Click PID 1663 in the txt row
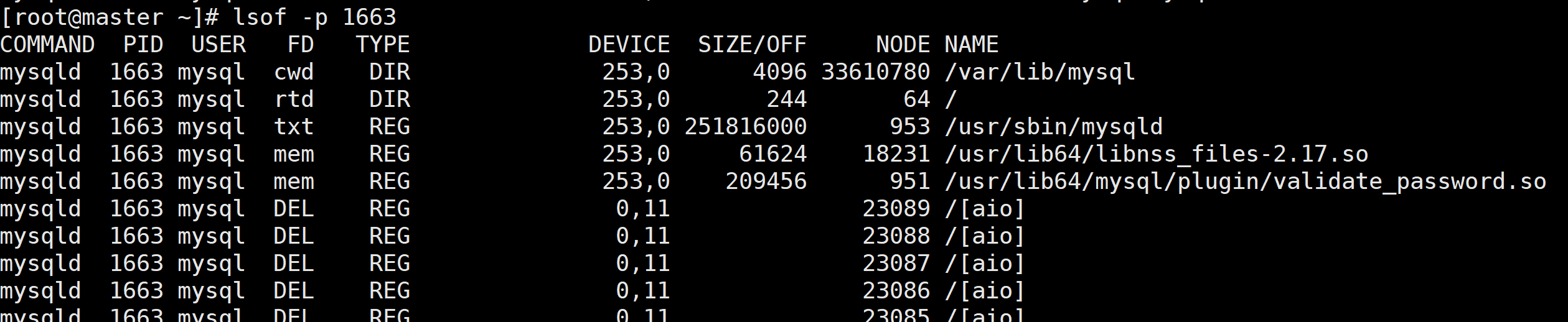The image size is (1568, 322). tap(136, 127)
